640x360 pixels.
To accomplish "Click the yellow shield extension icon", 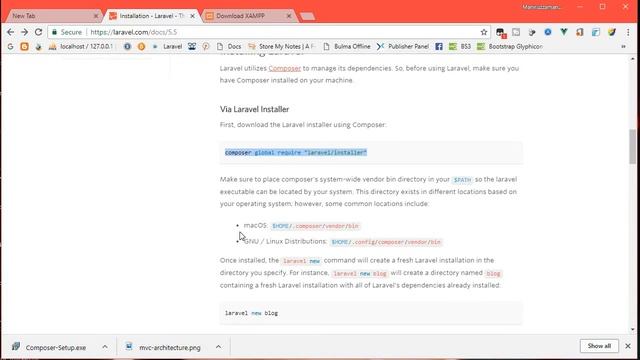I will pyautogui.click(x=611, y=32).
